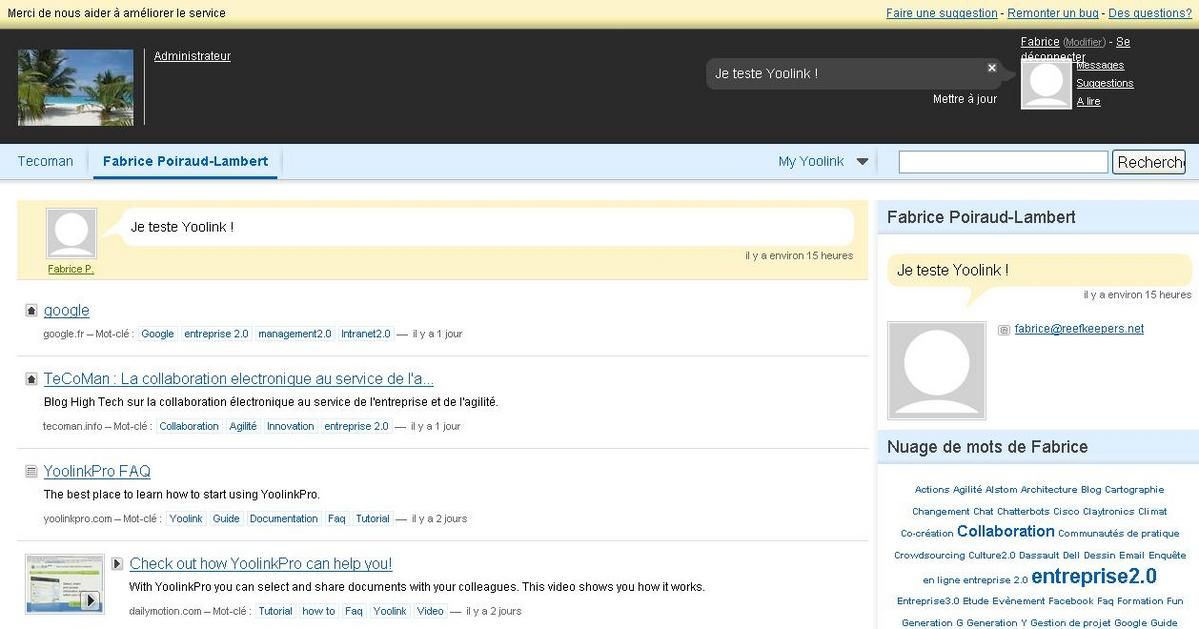The height and width of the screenshot is (629, 1199).
Task: Open 'Check out how YoolinkPro can help you!'
Action: (x=261, y=564)
